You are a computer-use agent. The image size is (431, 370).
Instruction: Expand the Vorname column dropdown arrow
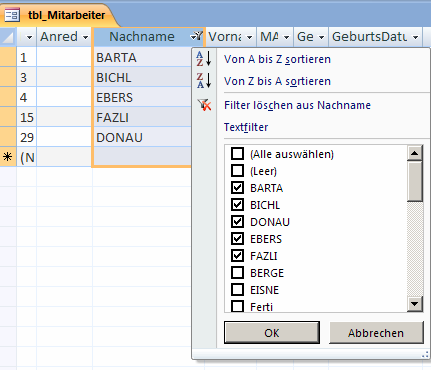pyautogui.click(x=249, y=37)
